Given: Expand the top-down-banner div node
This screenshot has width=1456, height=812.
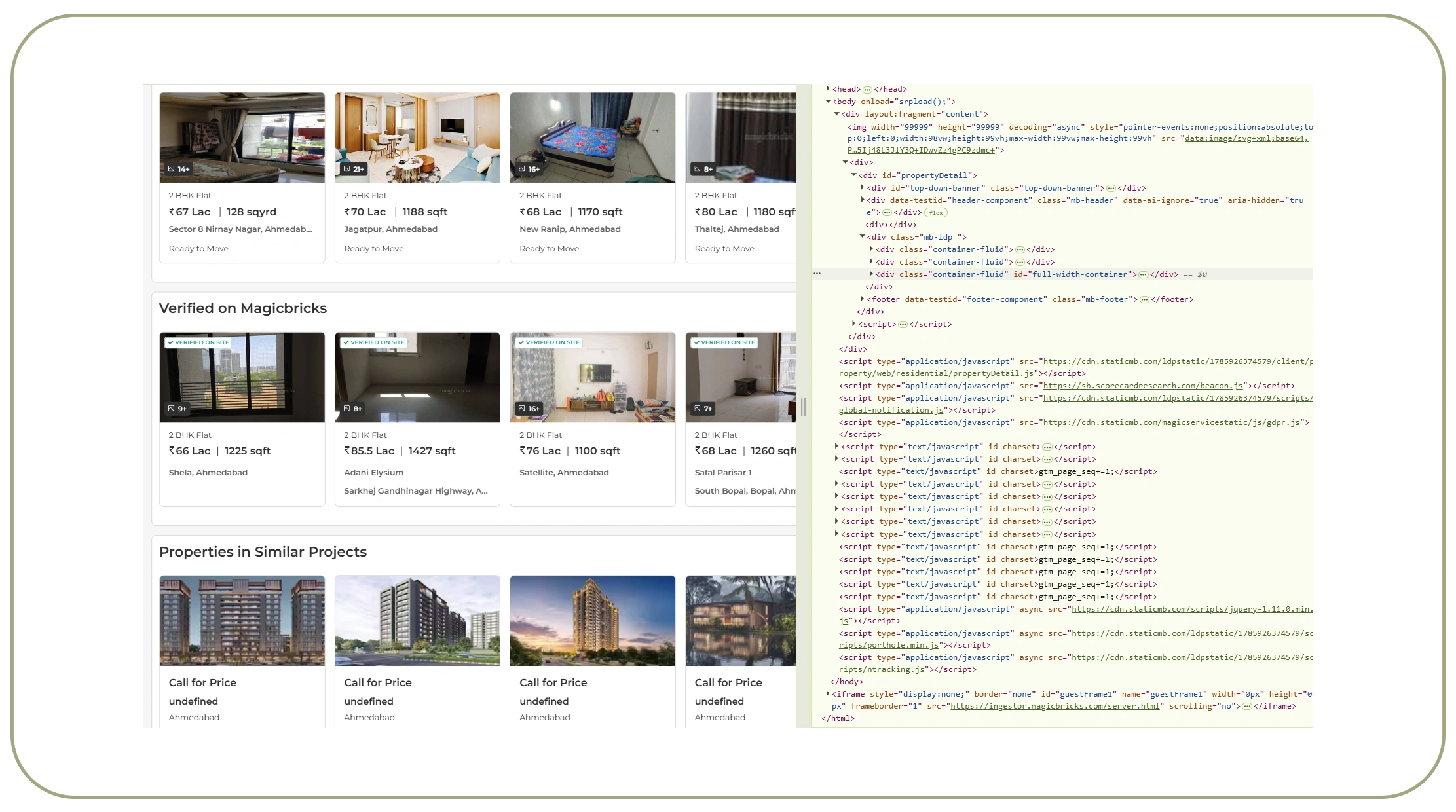Looking at the screenshot, I should click(863, 187).
